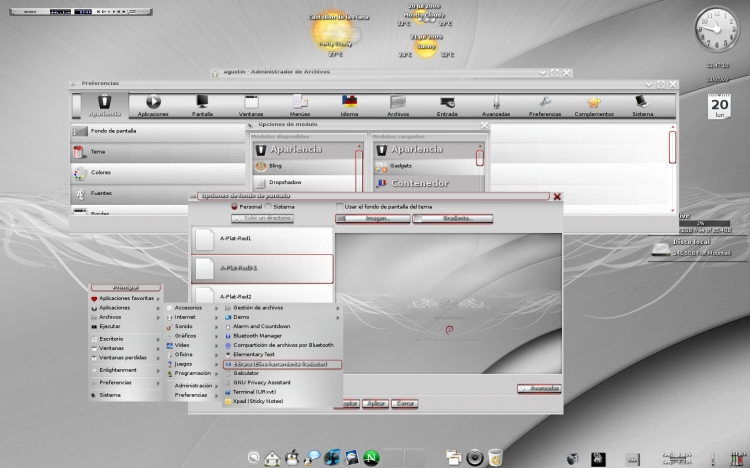Open the Menúes settings category

pyautogui.click(x=300, y=105)
